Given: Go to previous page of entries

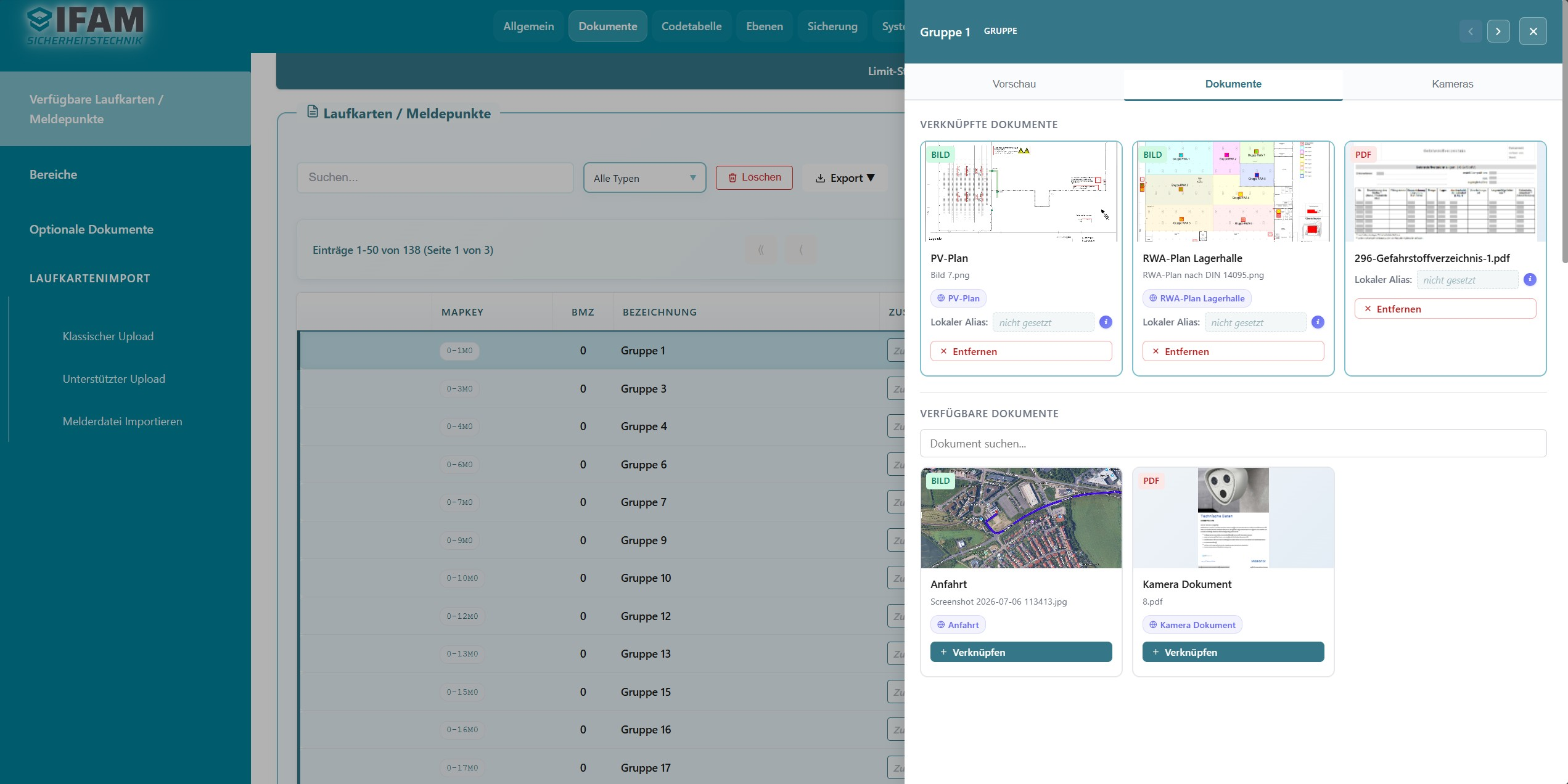Looking at the screenshot, I should pos(800,250).
